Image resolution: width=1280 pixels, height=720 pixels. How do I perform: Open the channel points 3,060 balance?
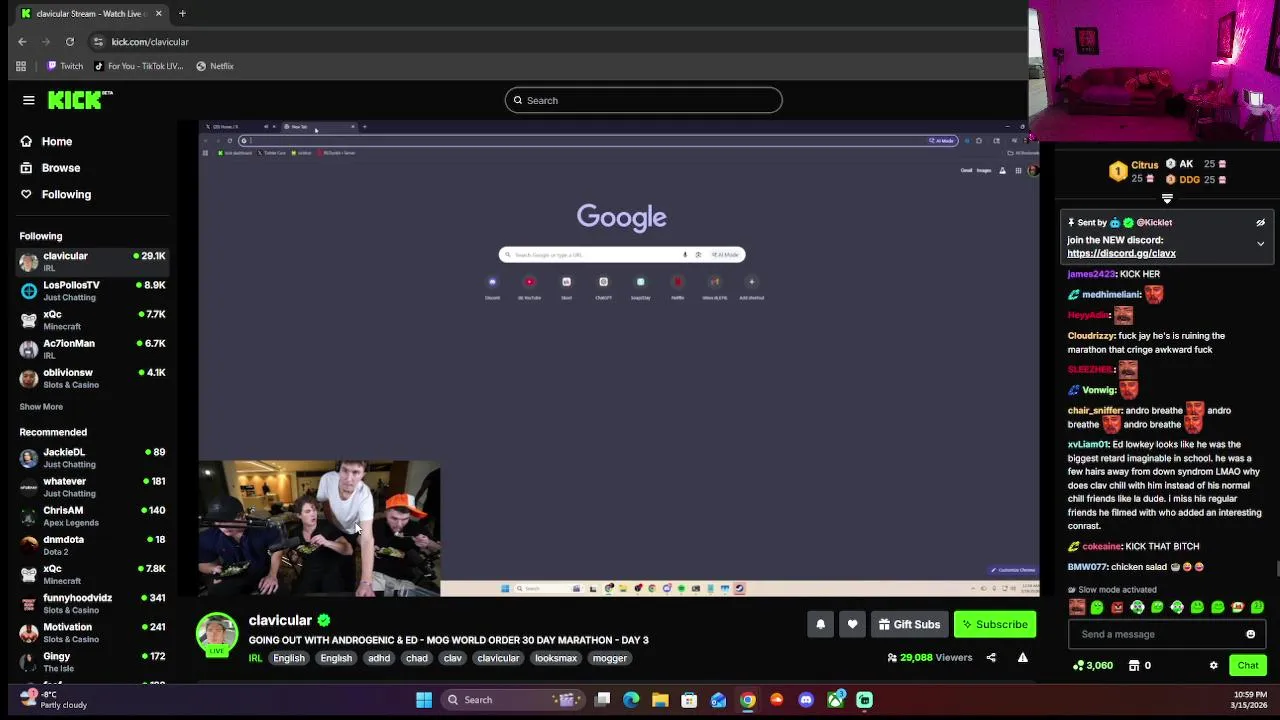click(x=1092, y=665)
